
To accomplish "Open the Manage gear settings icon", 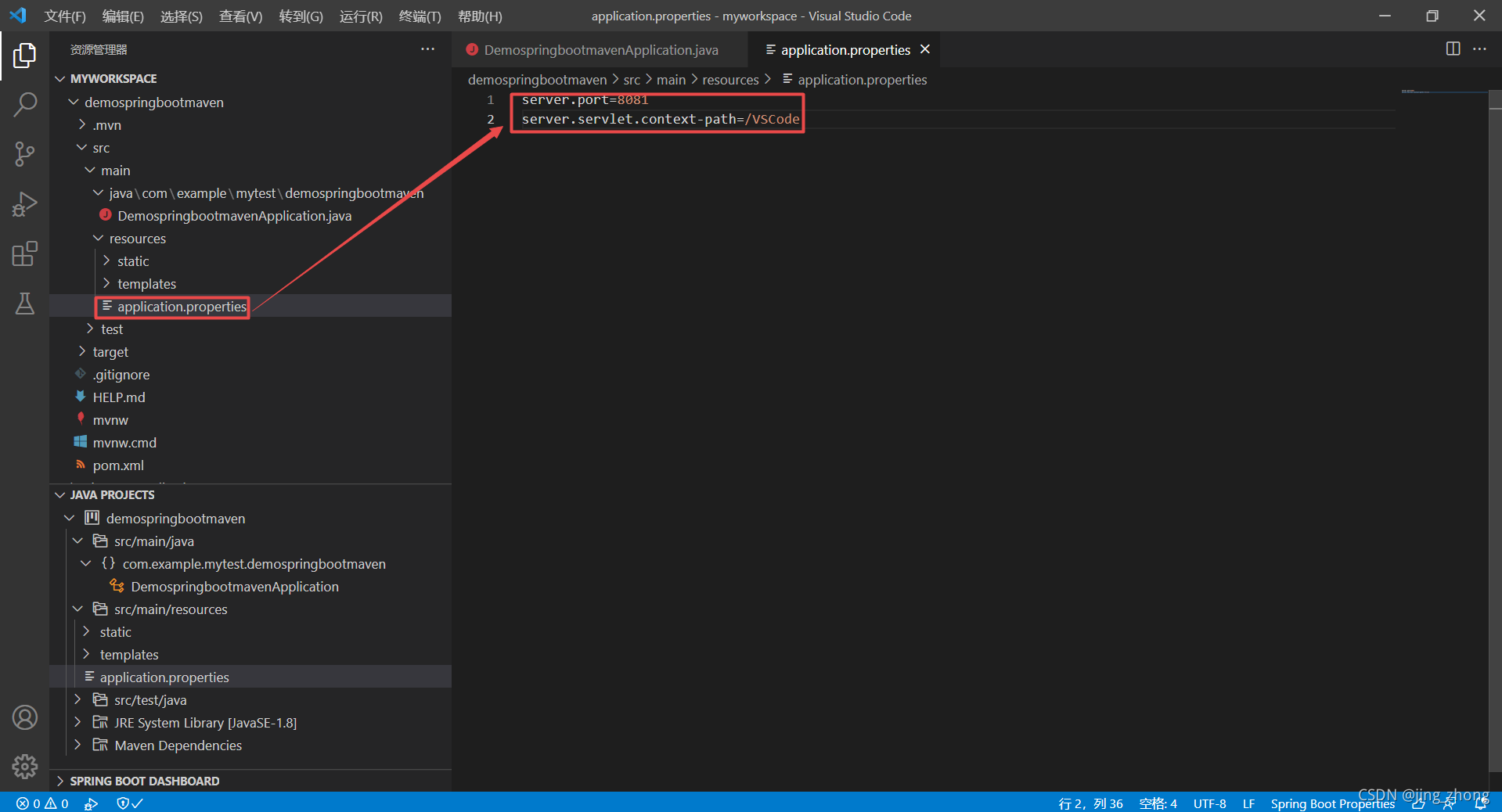I will pos(24,767).
